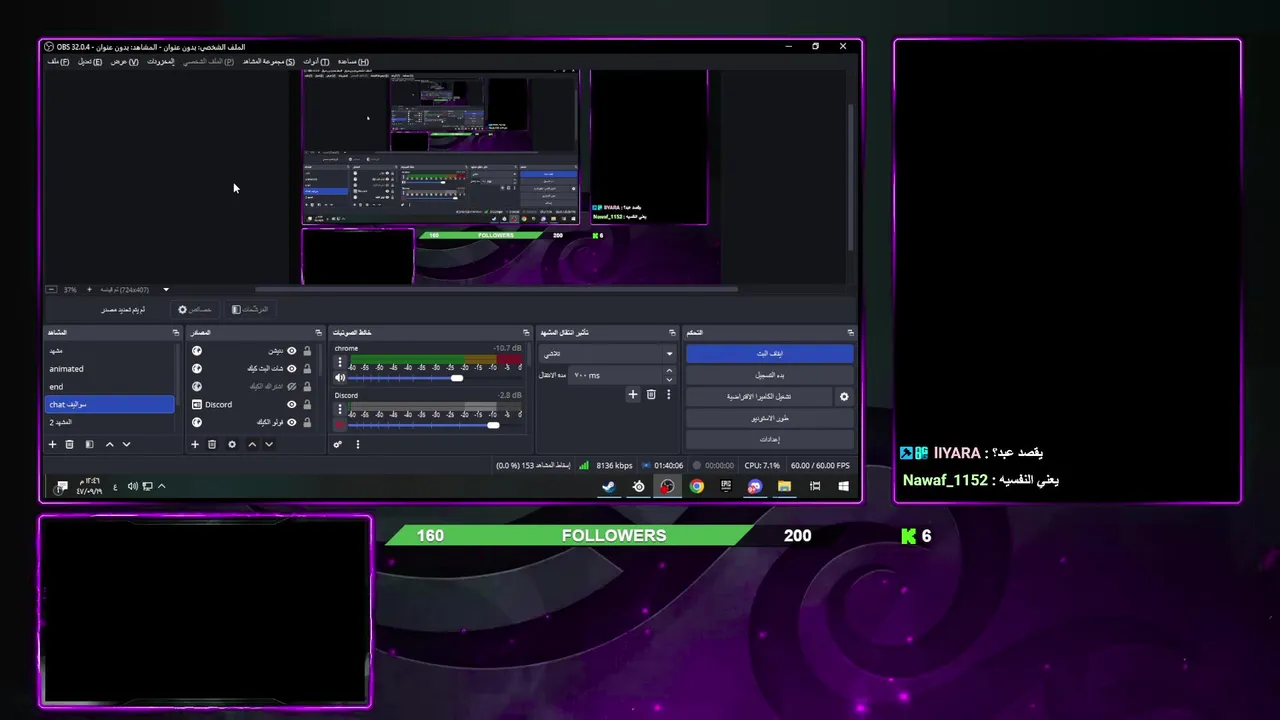Show hidden system tray icons via taskbar chevron
The image size is (1280, 720).
161,487
